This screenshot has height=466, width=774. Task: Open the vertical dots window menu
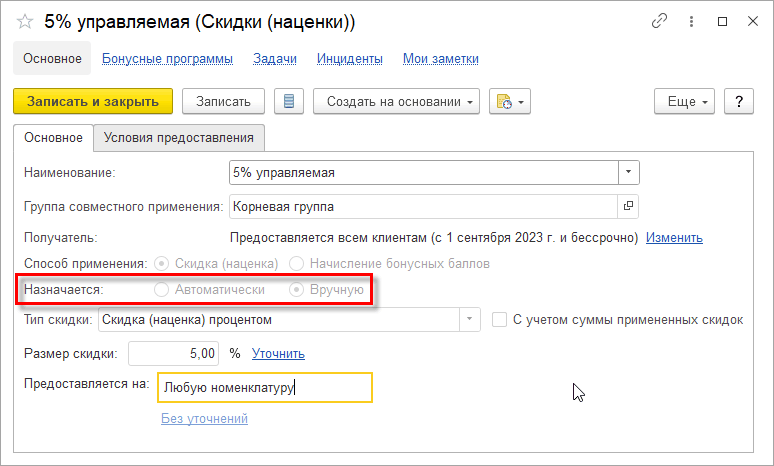(x=692, y=21)
